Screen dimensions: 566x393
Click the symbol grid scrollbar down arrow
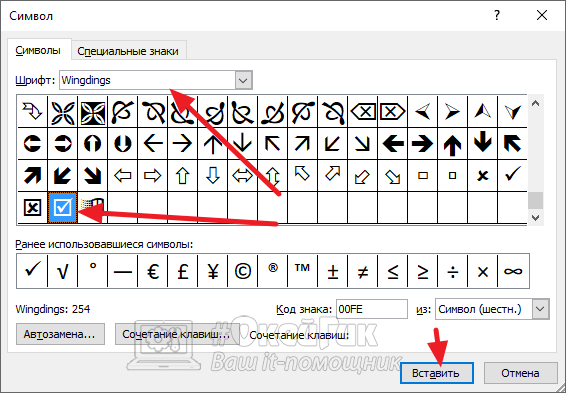pos(536,218)
